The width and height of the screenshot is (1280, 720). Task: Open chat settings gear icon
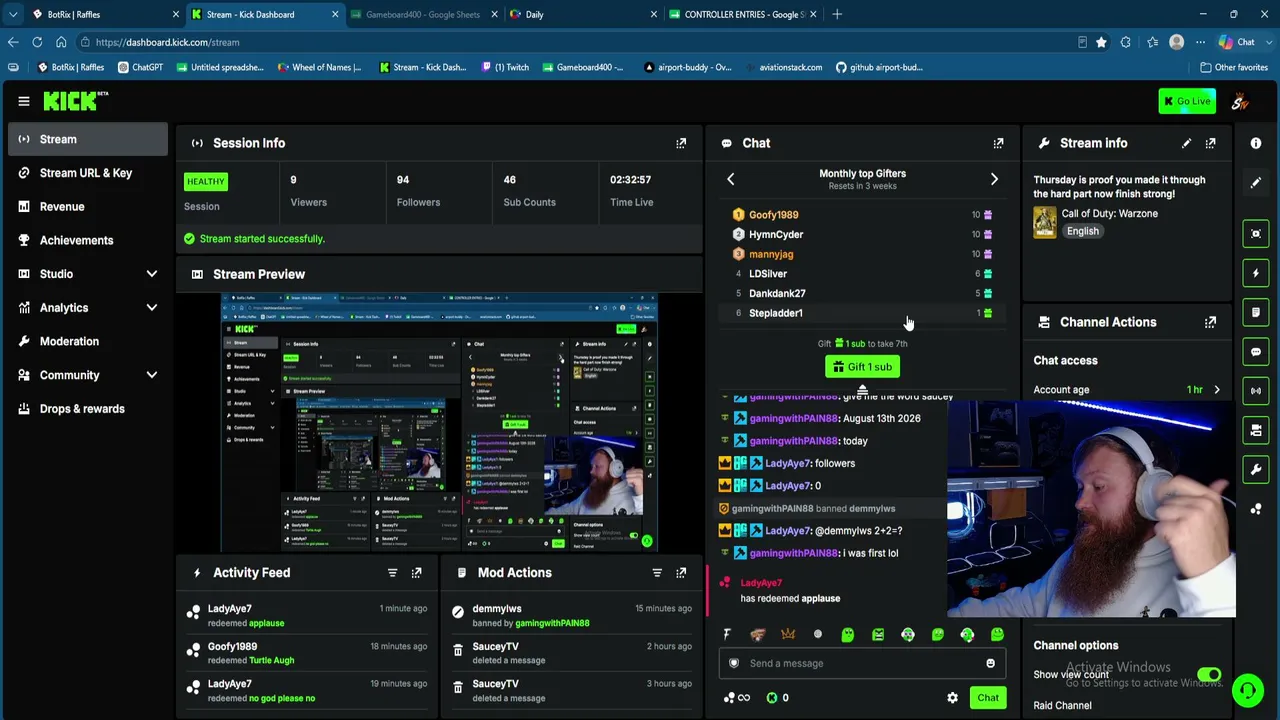tap(952, 698)
